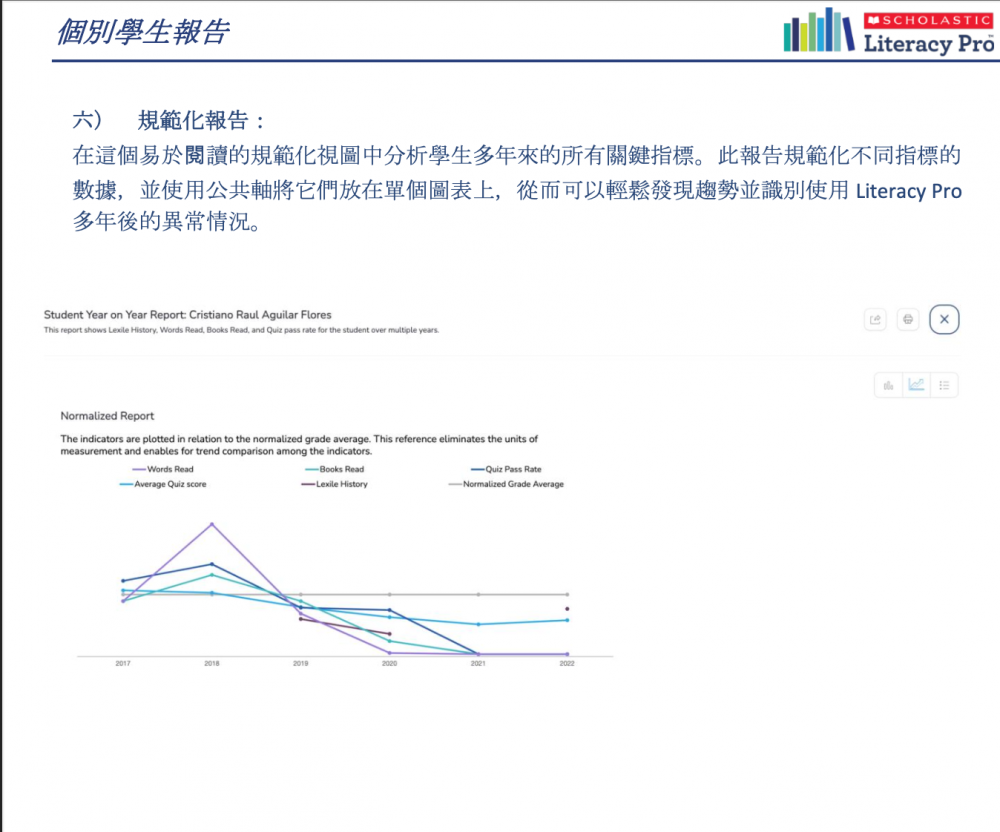Image resolution: width=1000 pixels, height=832 pixels.
Task: Click the 2017 x-axis label
Action: [x=123, y=663]
